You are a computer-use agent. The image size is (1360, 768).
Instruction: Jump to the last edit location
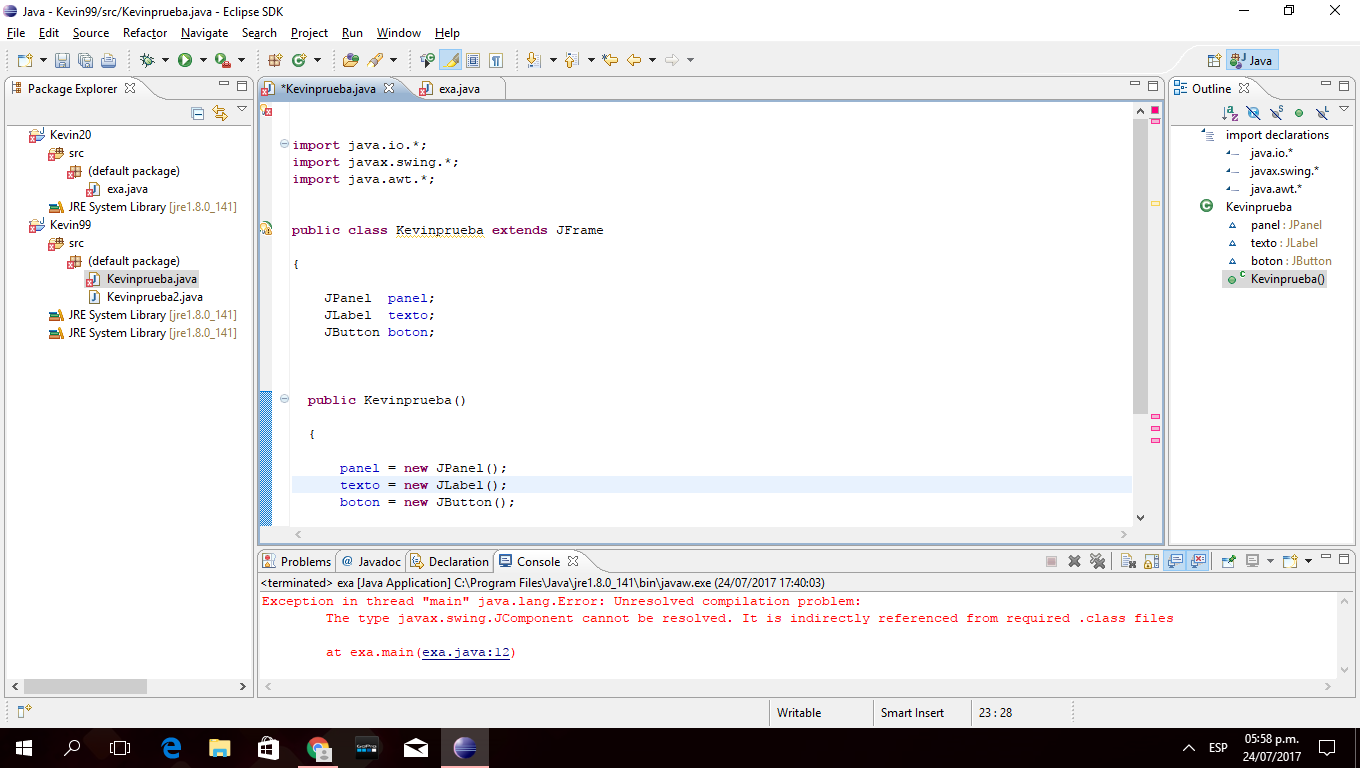tap(610, 60)
